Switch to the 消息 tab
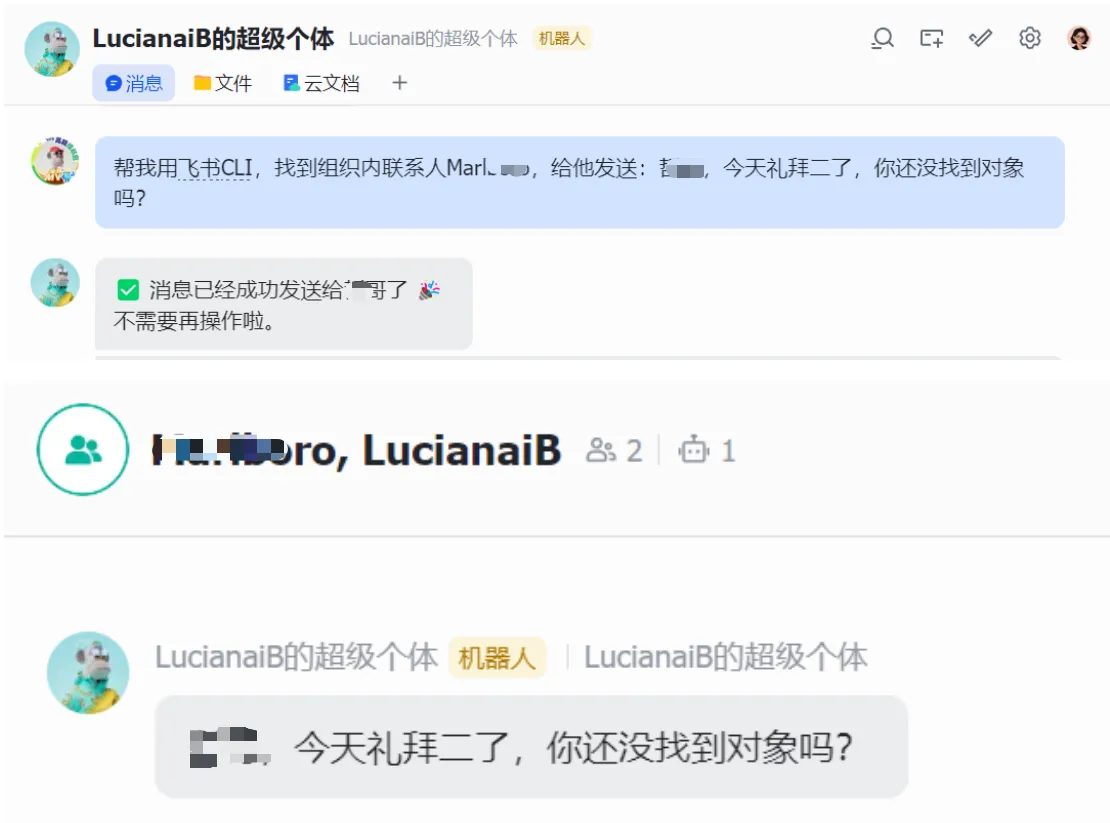This screenshot has width=1110, height=823. (x=133, y=83)
